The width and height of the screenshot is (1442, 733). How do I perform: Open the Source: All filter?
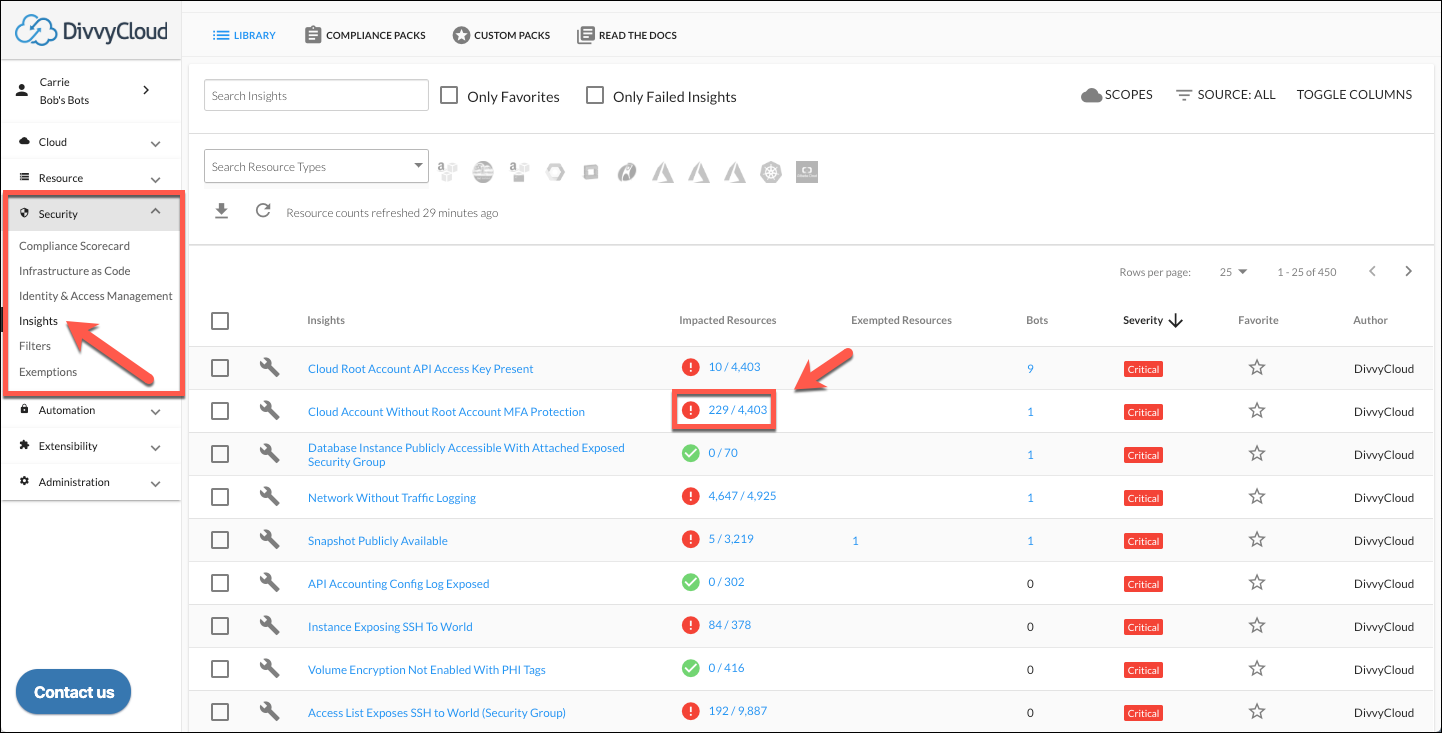point(1226,95)
